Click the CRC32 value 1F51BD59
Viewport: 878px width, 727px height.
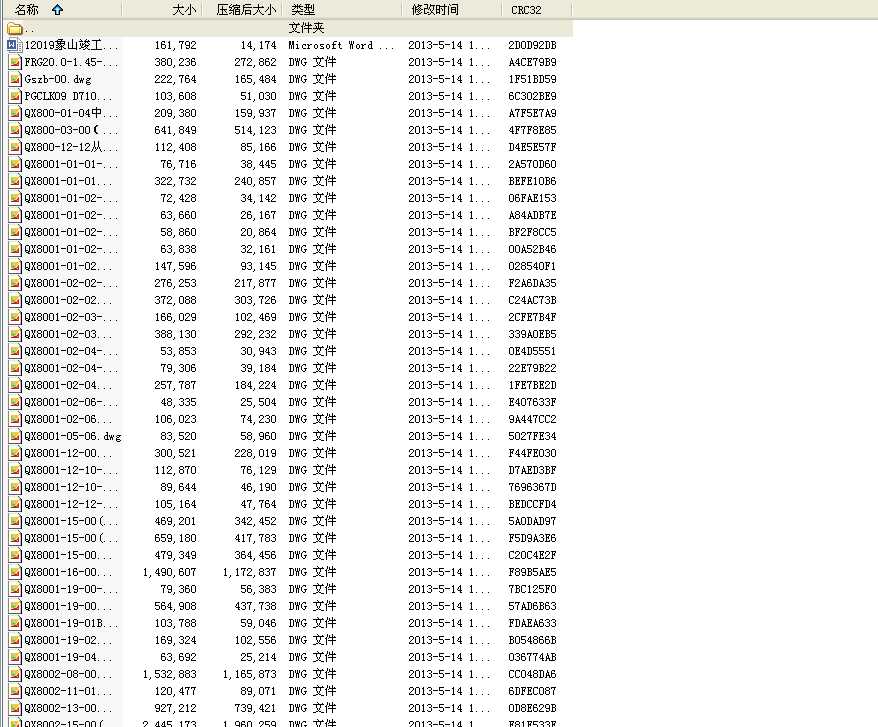click(532, 79)
